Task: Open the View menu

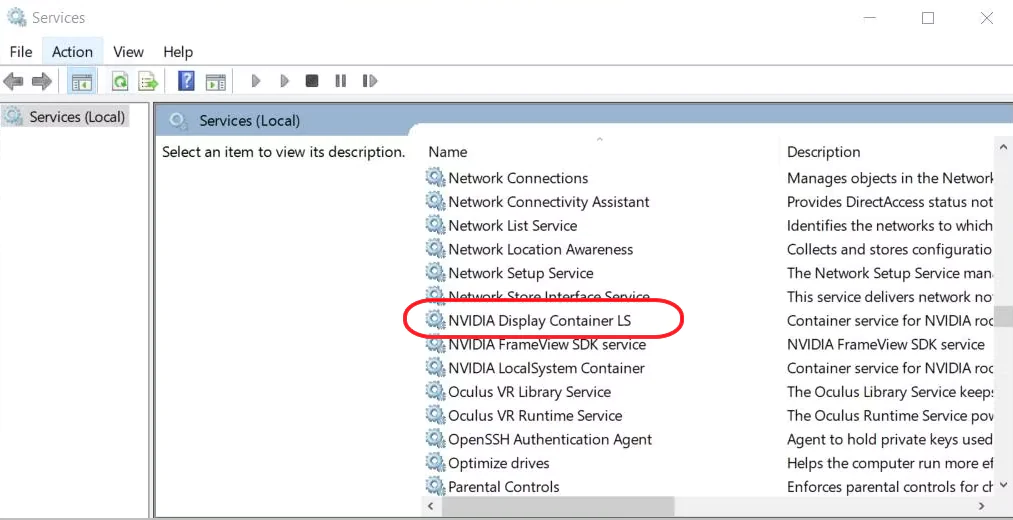Action: [x=128, y=52]
